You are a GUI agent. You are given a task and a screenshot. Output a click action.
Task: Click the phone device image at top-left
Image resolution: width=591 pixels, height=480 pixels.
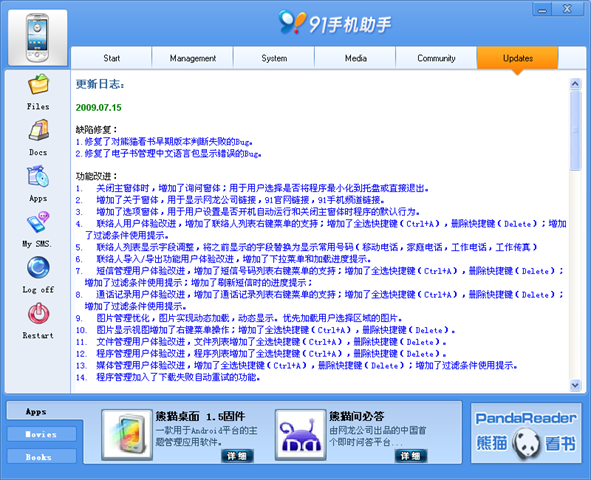coord(37,38)
